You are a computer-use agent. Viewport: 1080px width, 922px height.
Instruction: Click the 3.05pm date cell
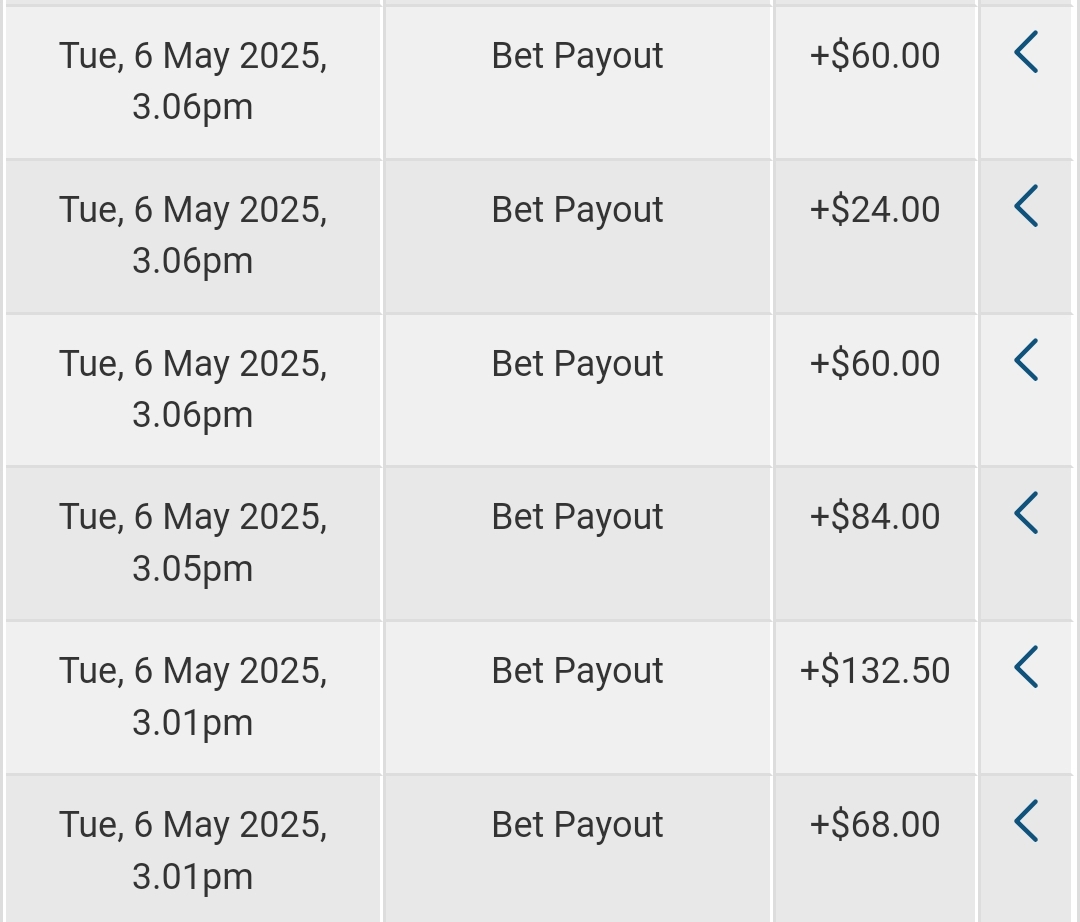tap(193, 543)
